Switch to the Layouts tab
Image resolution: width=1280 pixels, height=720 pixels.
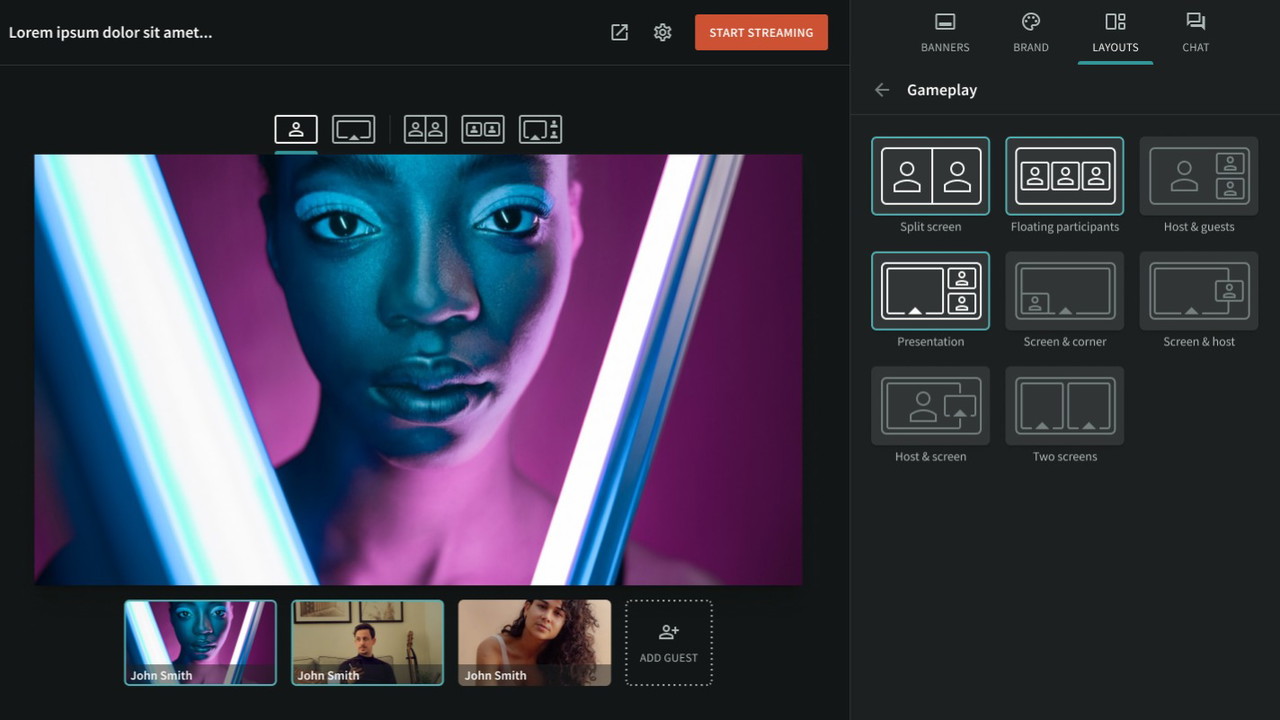pos(1115,32)
